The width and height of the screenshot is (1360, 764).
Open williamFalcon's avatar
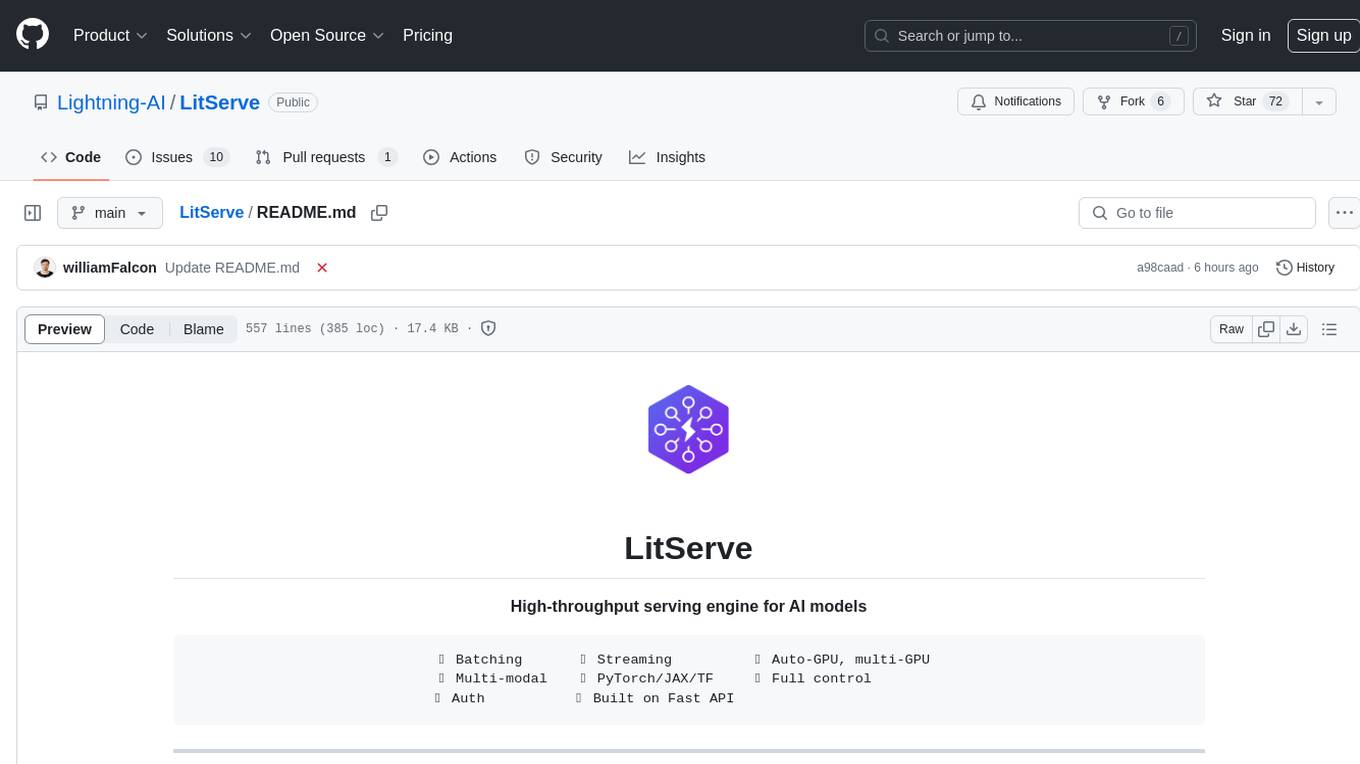[44, 267]
